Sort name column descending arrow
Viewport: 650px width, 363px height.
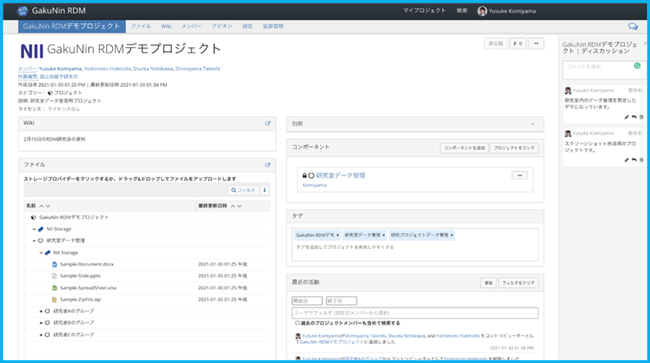(48, 206)
